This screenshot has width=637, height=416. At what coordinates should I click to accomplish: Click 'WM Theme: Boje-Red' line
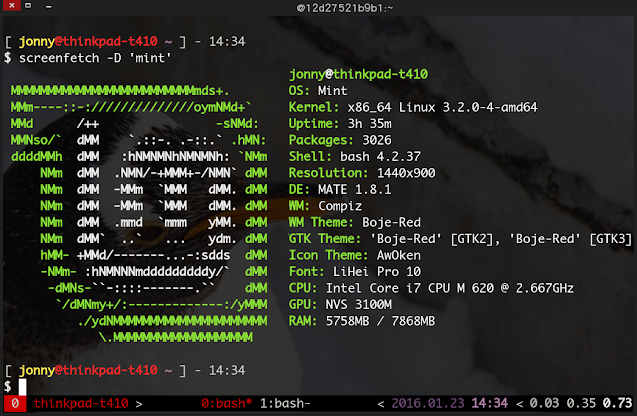(x=355, y=222)
